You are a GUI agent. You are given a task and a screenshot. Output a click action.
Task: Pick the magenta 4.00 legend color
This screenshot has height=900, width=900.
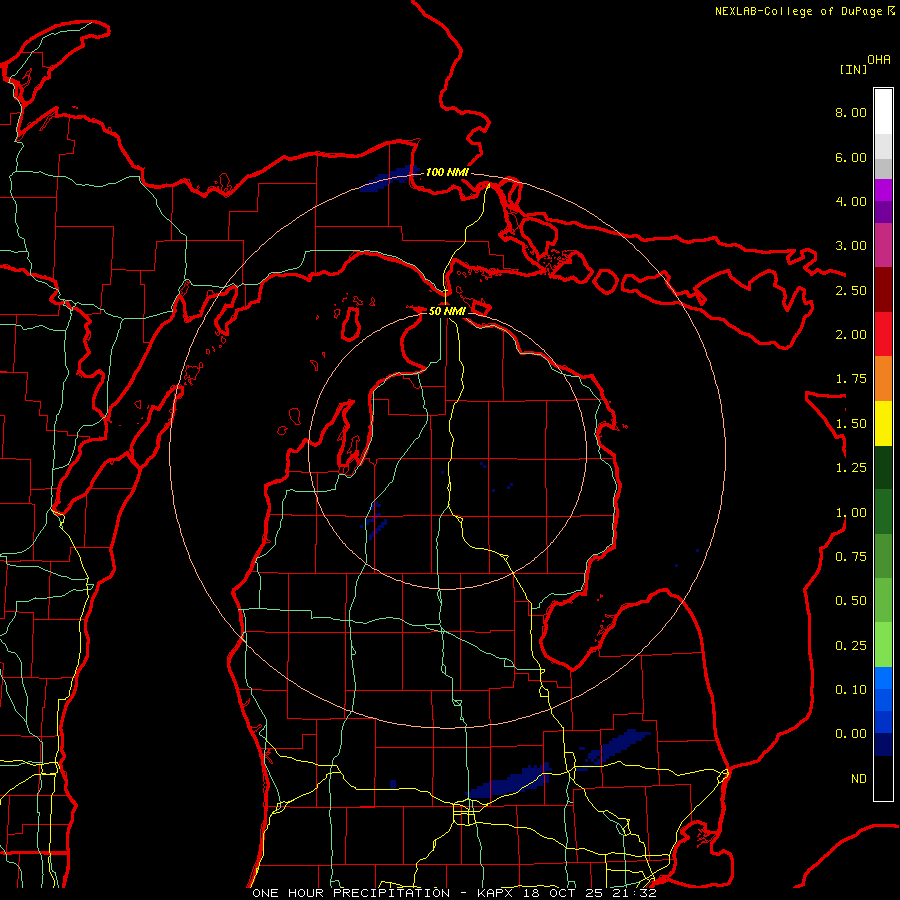883,190
